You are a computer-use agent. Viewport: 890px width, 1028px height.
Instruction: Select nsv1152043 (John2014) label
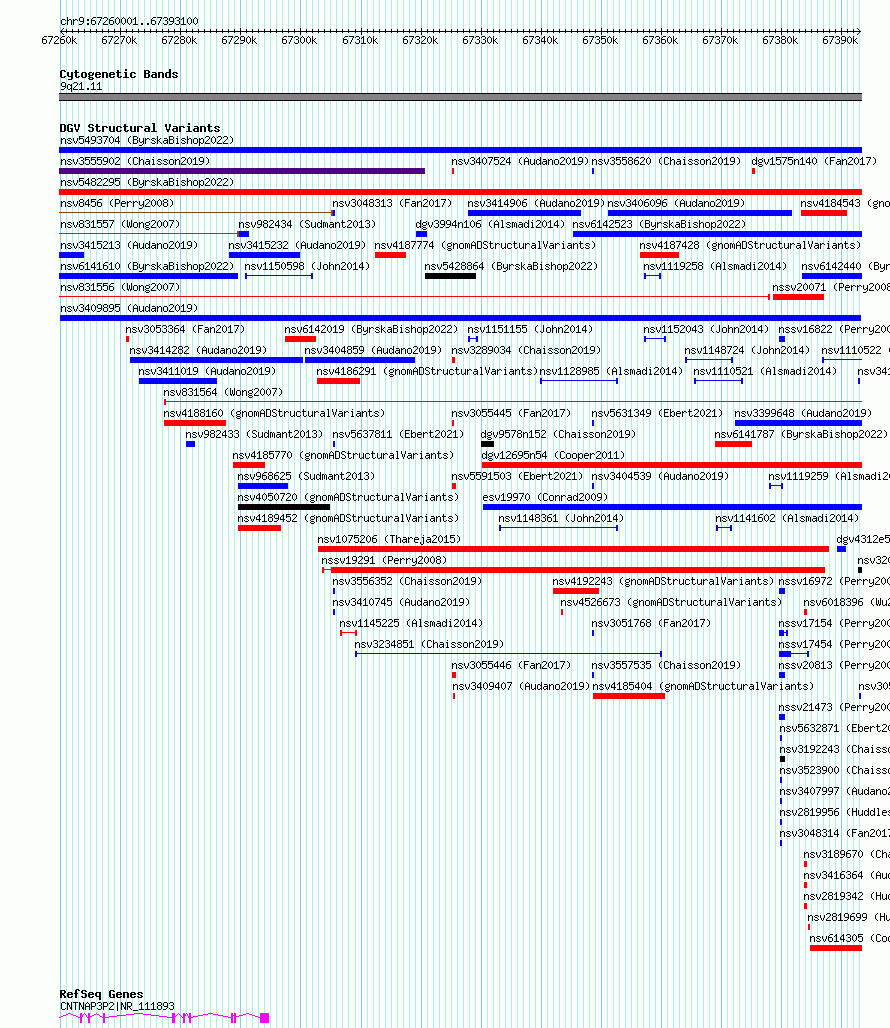pyautogui.click(x=706, y=329)
